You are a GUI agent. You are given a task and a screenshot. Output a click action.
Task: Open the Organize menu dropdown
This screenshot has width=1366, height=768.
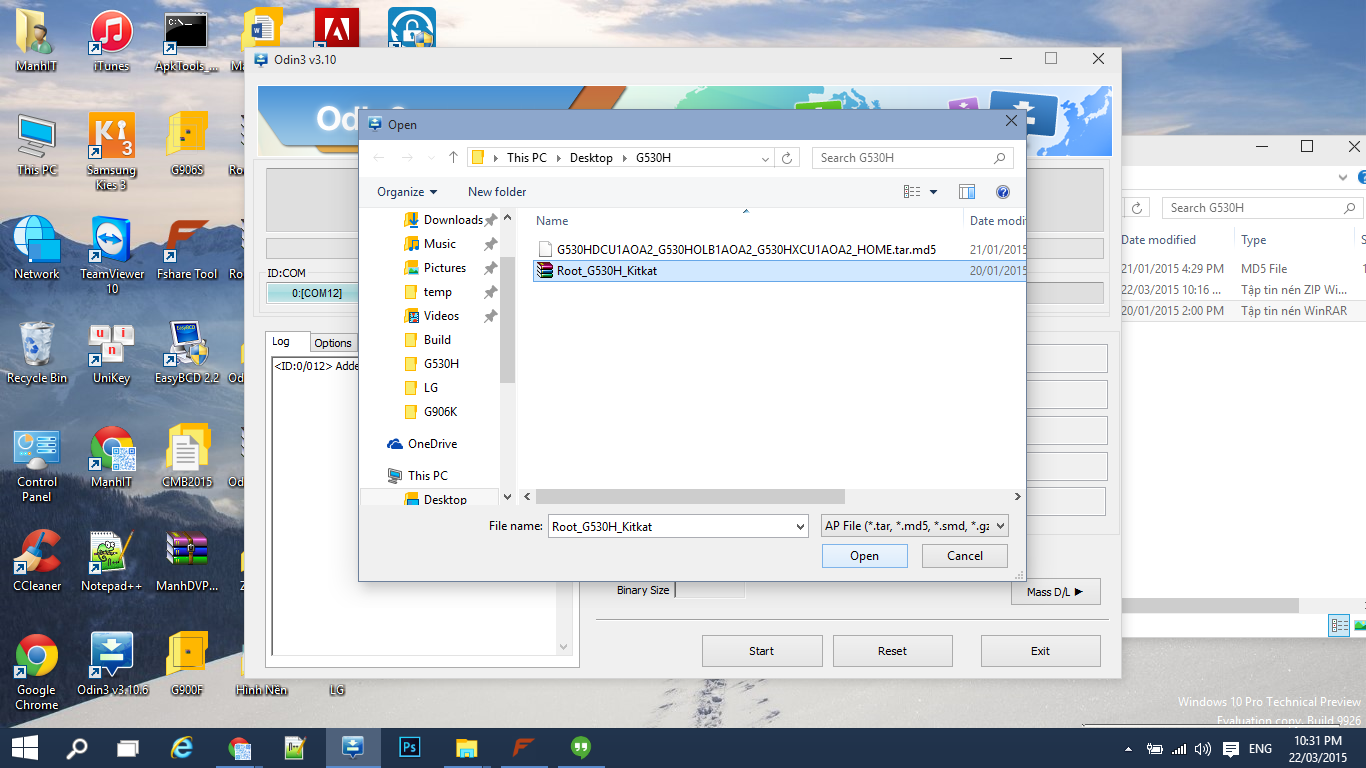407,192
